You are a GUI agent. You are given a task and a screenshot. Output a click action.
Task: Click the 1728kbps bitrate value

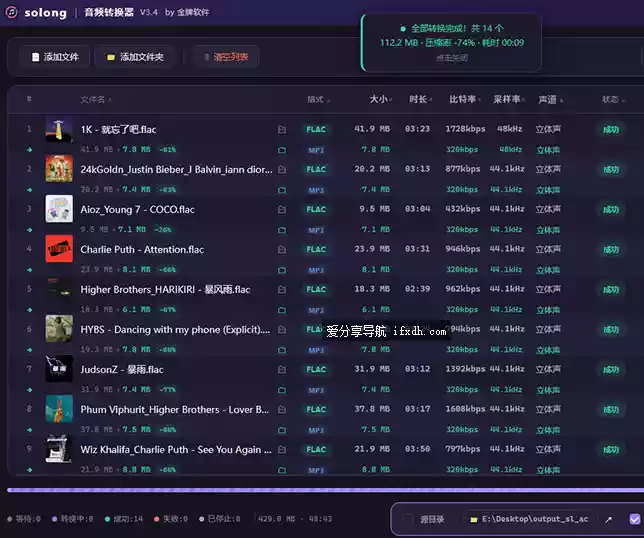465,129
